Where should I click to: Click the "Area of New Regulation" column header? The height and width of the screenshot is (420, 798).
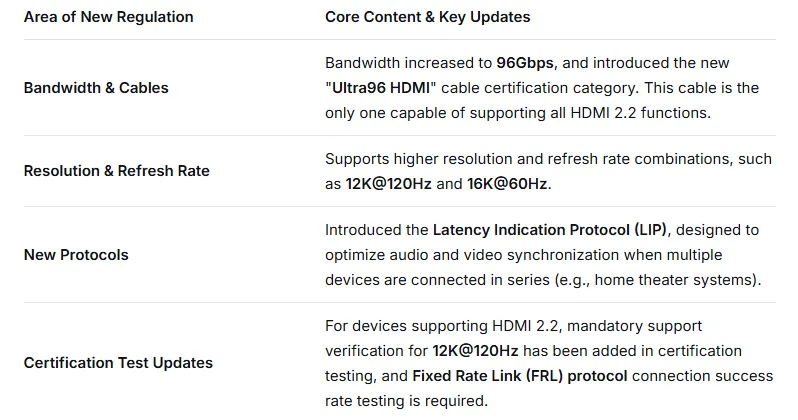[x=108, y=17]
